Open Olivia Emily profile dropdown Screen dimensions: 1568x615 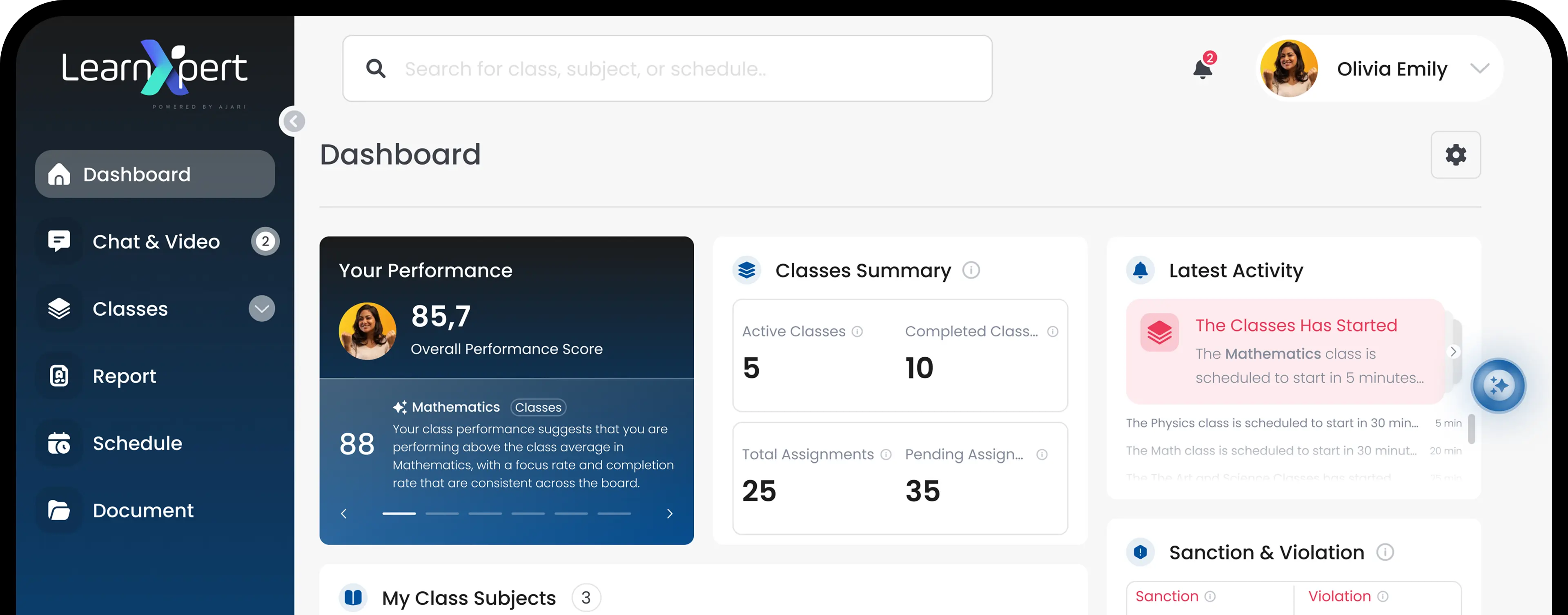click(x=1479, y=68)
